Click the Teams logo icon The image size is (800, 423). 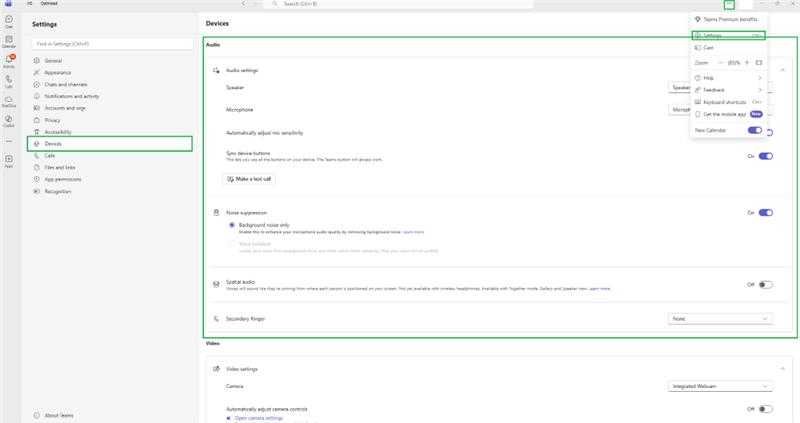8,4
